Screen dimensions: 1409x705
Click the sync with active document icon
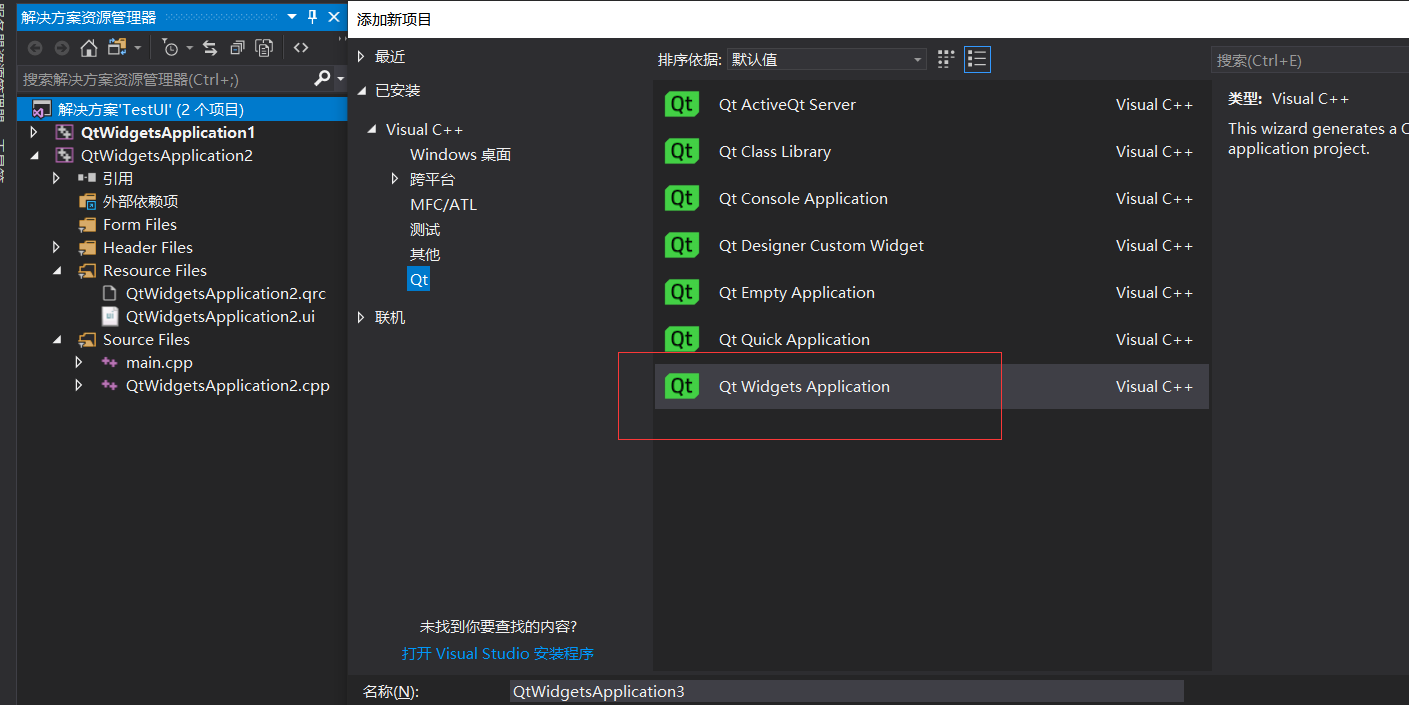coord(210,48)
